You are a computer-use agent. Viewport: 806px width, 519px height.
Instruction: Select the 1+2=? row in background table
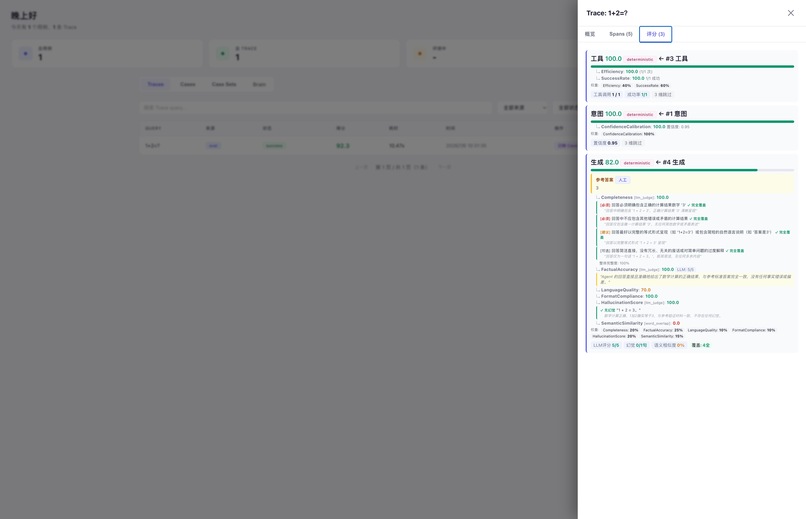tap(359, 145)
